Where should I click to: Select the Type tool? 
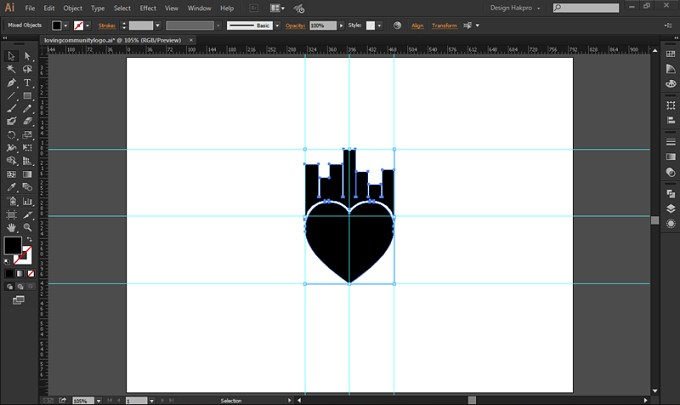coord(27,82)
